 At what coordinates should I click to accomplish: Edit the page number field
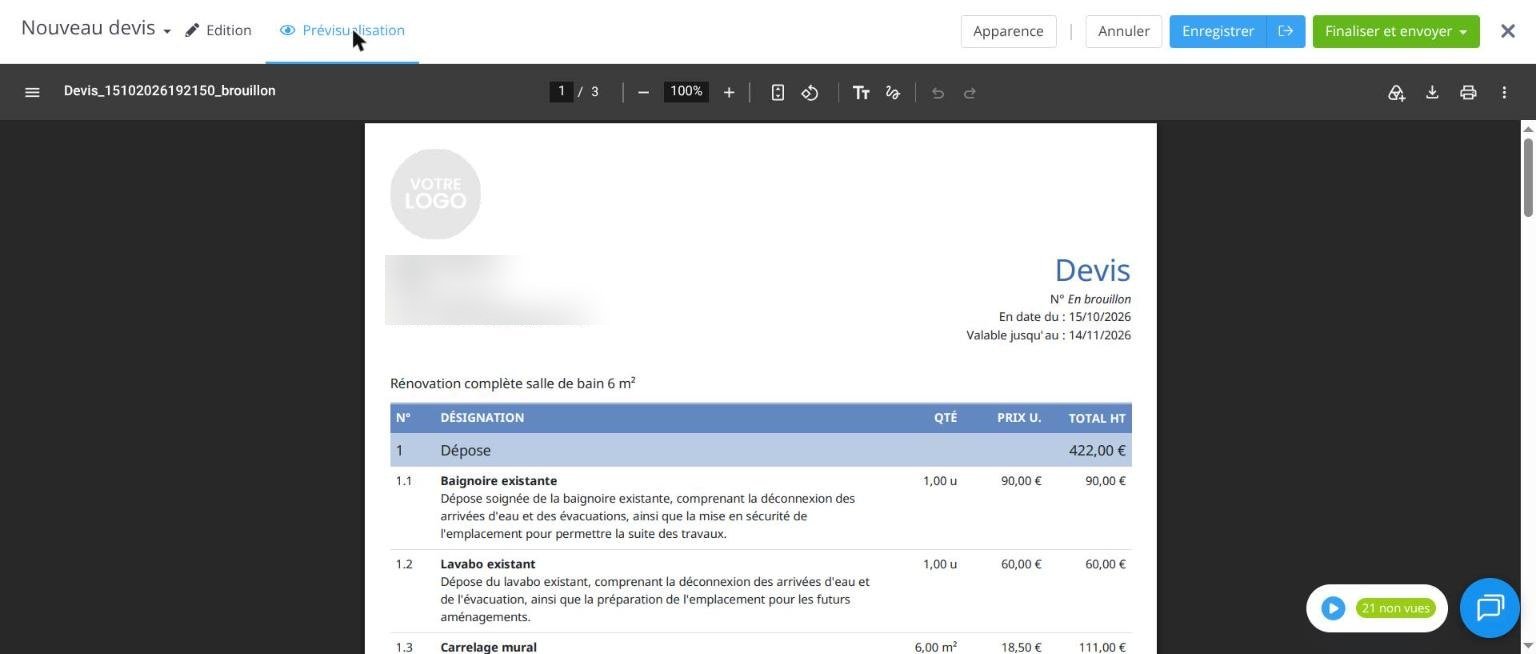point(561,91)
